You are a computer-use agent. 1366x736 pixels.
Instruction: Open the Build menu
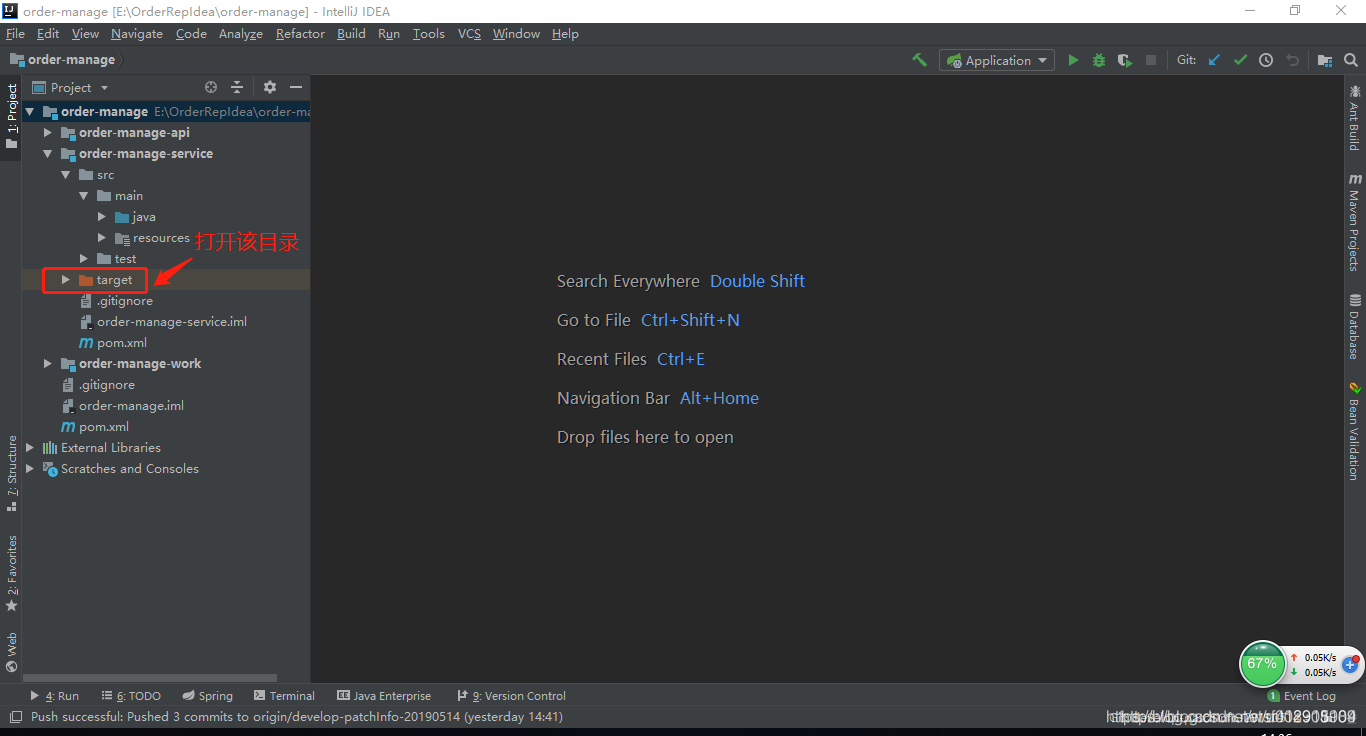click(x=351, y=34)
